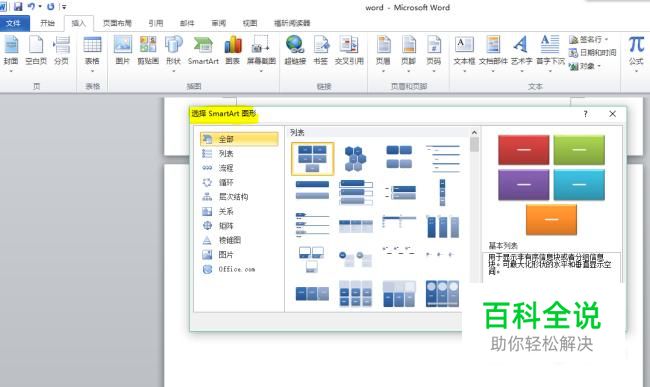Viewport: 650px width, 387px height.
Task: Choose the hexagon cluster SmartArt thumbnail
Action: (x=356, y=159)
